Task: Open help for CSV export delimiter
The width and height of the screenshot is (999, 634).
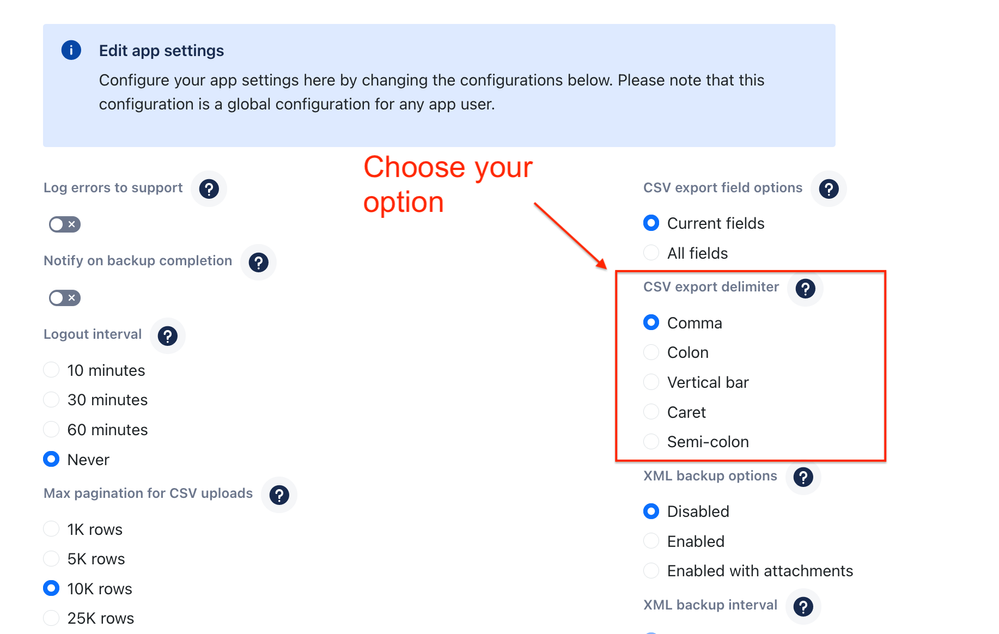Action: (805, 287)
